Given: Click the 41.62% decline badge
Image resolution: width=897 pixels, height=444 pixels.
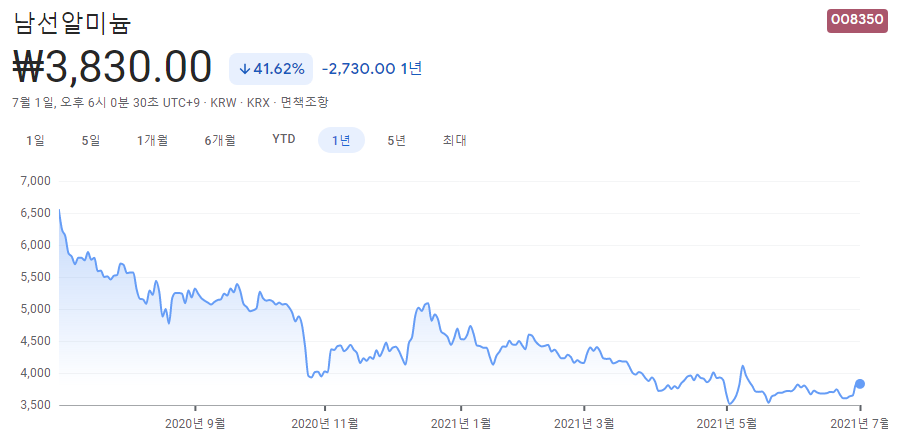Looking at the screenshot, I should (x=271, y=69).
